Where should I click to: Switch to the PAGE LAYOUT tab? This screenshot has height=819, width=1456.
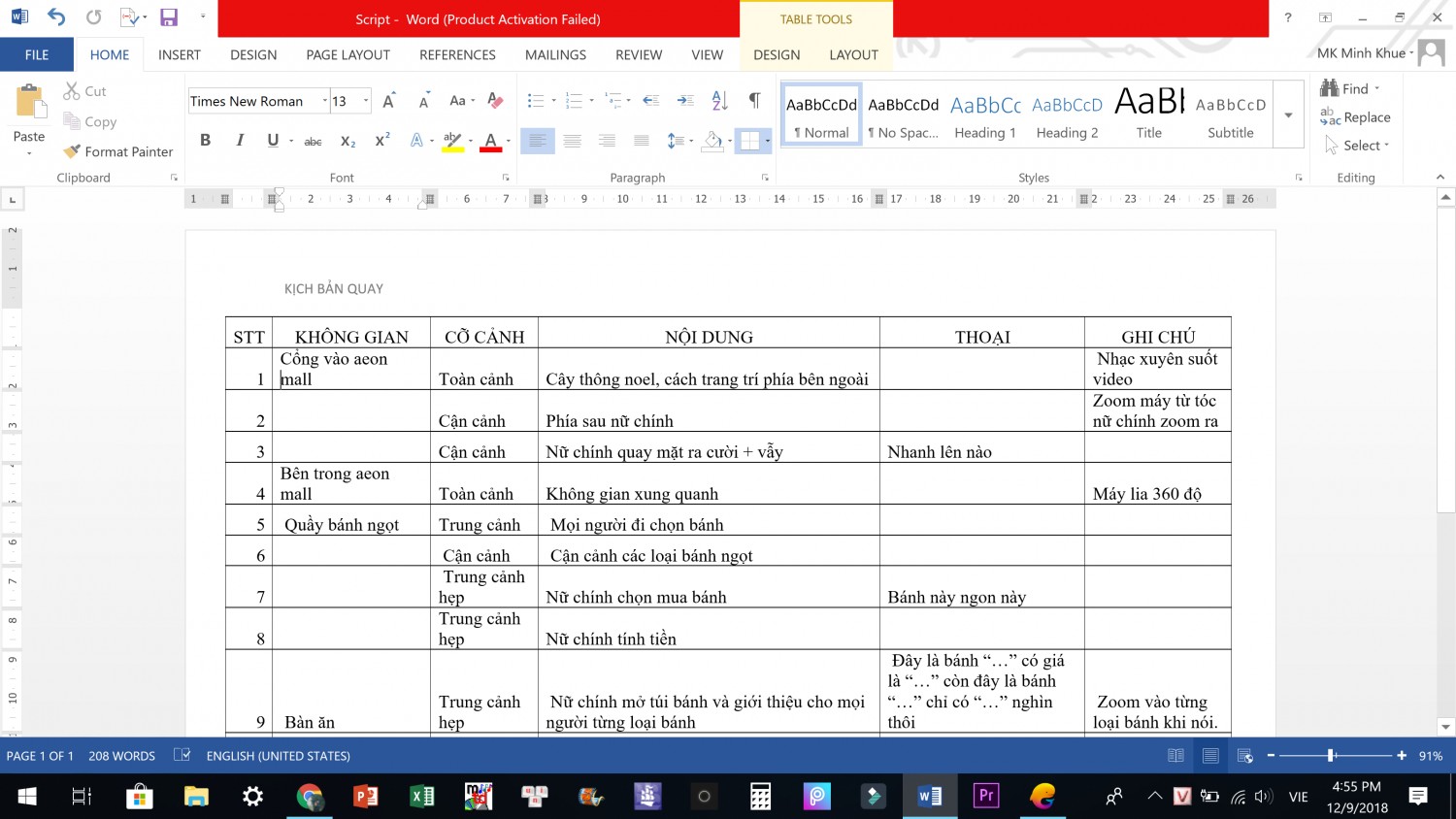347,55
